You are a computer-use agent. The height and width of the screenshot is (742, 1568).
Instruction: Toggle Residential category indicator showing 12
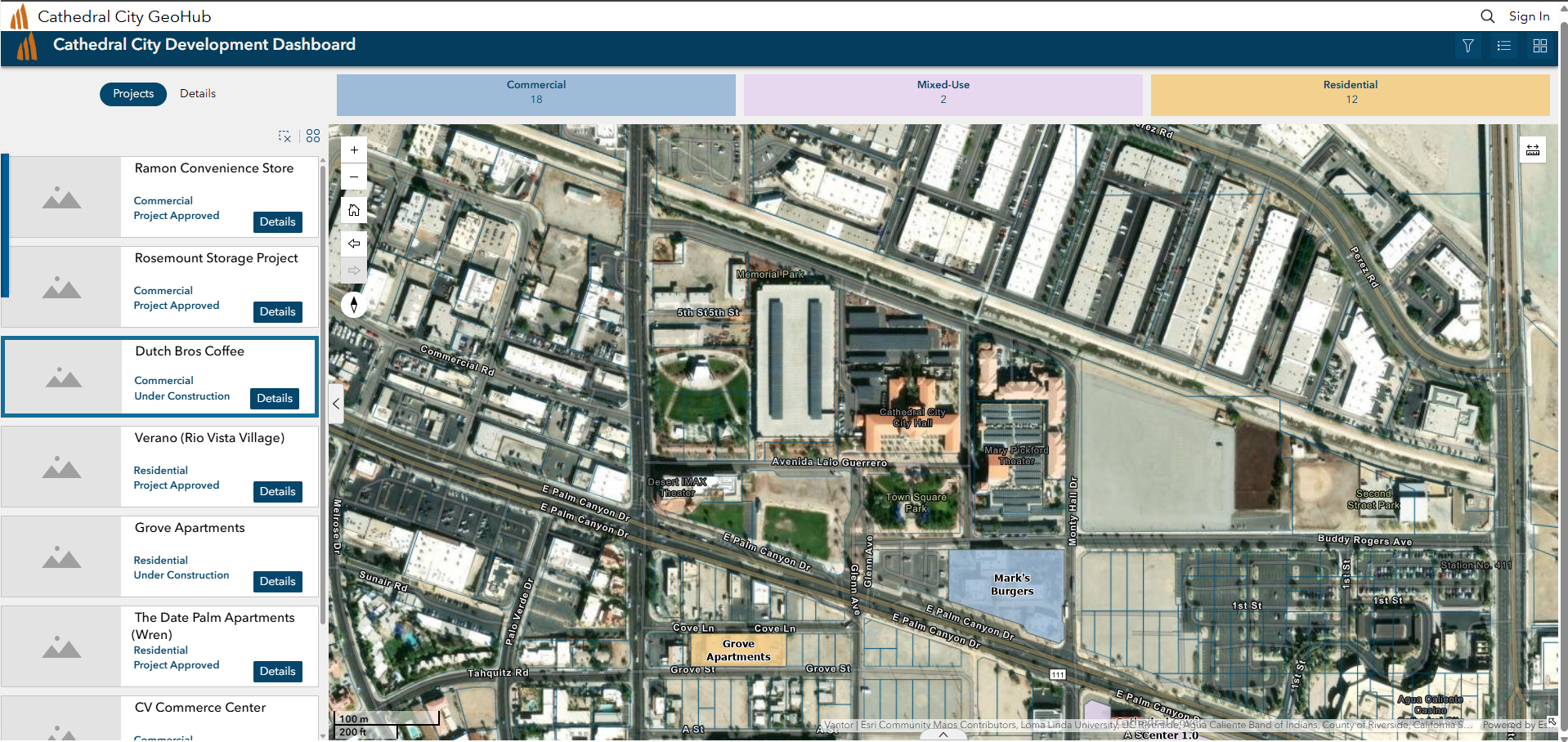(x=1350, y=95)
